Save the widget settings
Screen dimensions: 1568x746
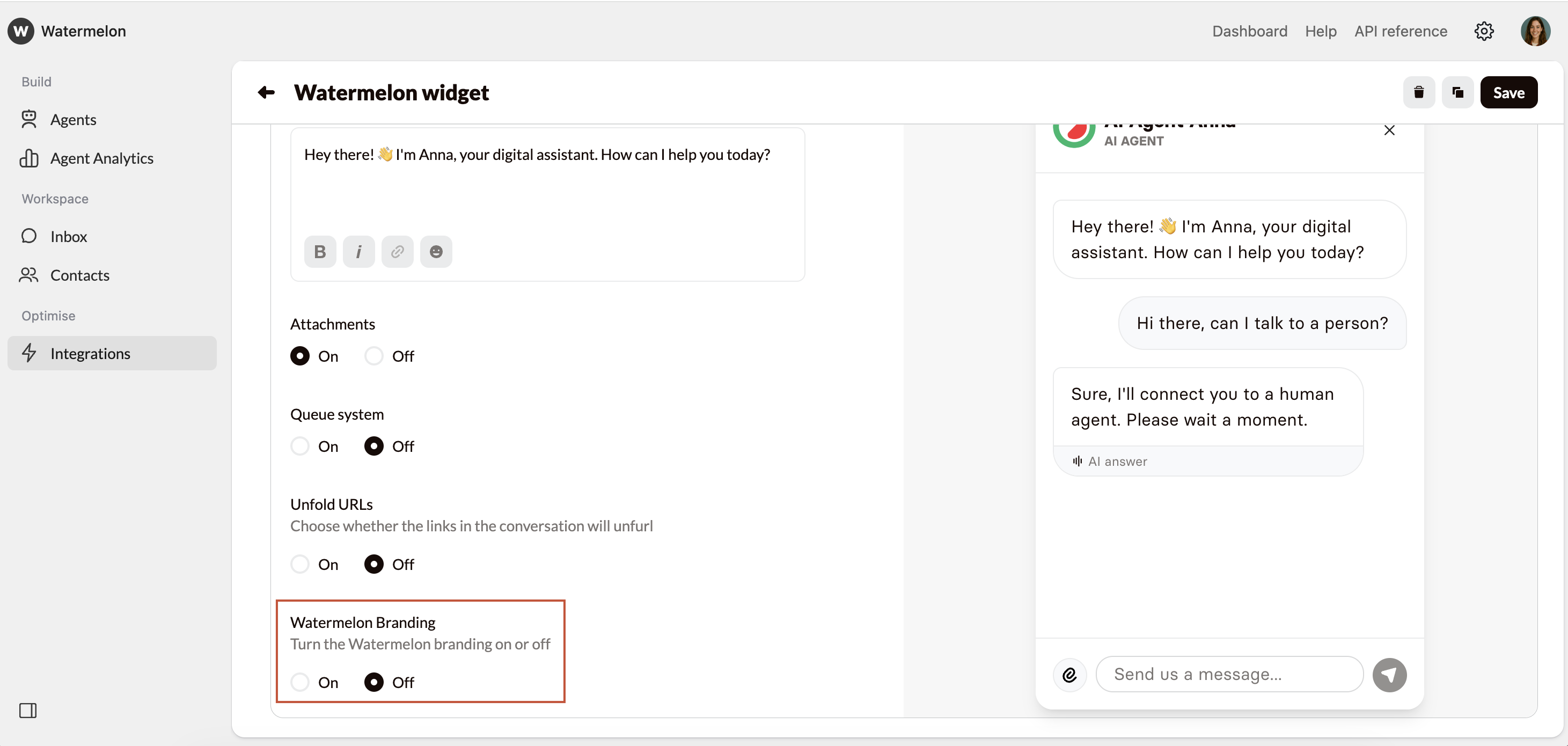click(1508, 92)
